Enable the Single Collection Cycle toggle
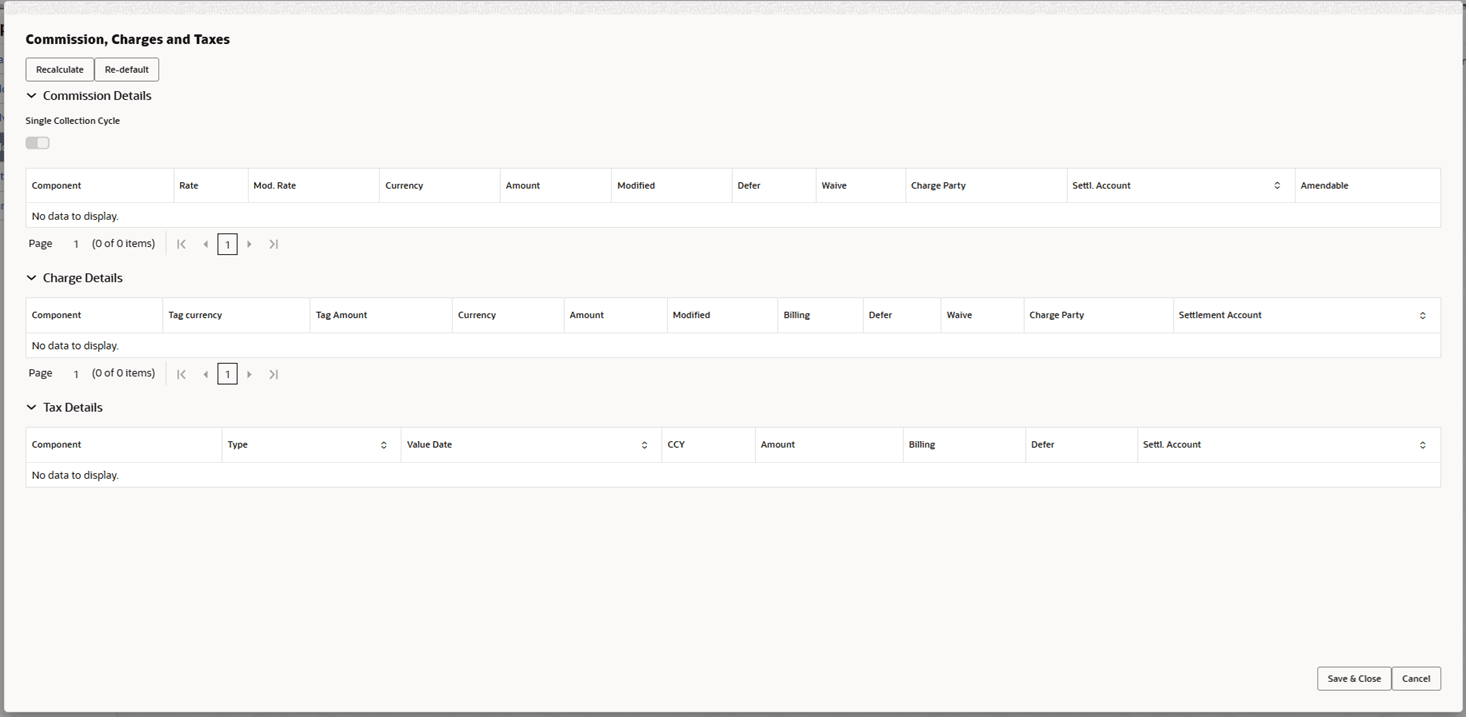Screen dimensions: 1469x720 (x=37, y=142)
